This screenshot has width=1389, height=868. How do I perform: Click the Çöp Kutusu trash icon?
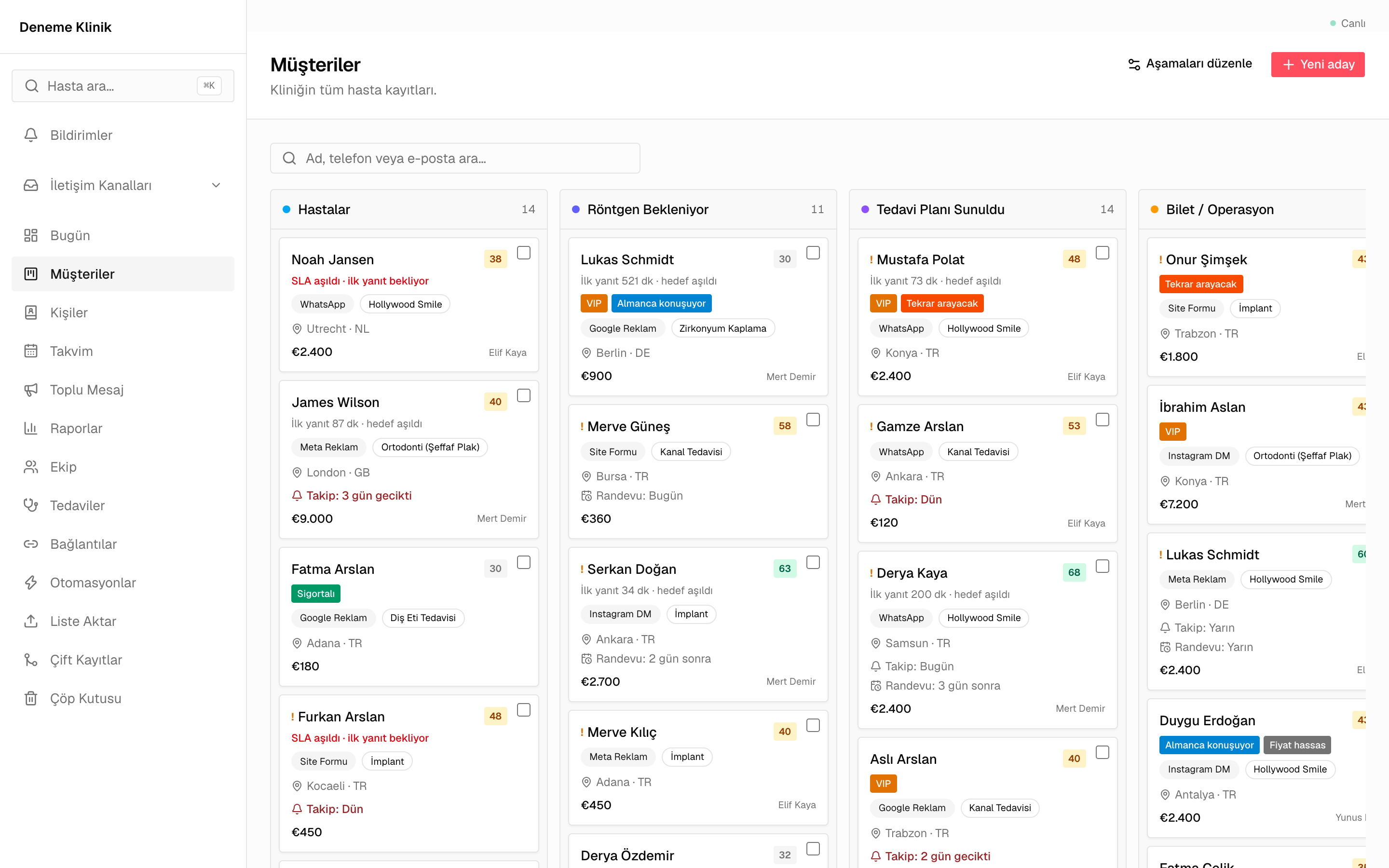click(x=31, y=698)
